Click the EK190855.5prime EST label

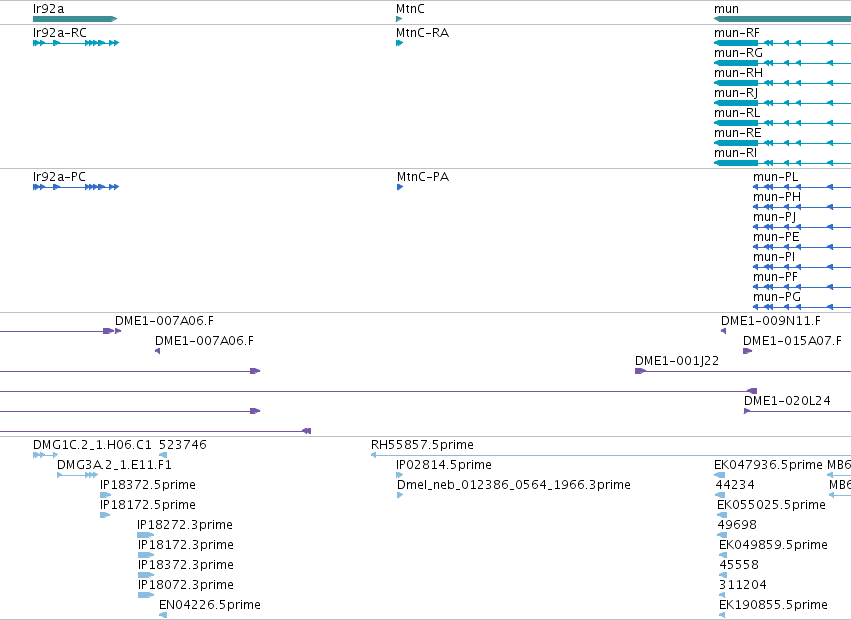pyautogui.click(x=773, y=605)
